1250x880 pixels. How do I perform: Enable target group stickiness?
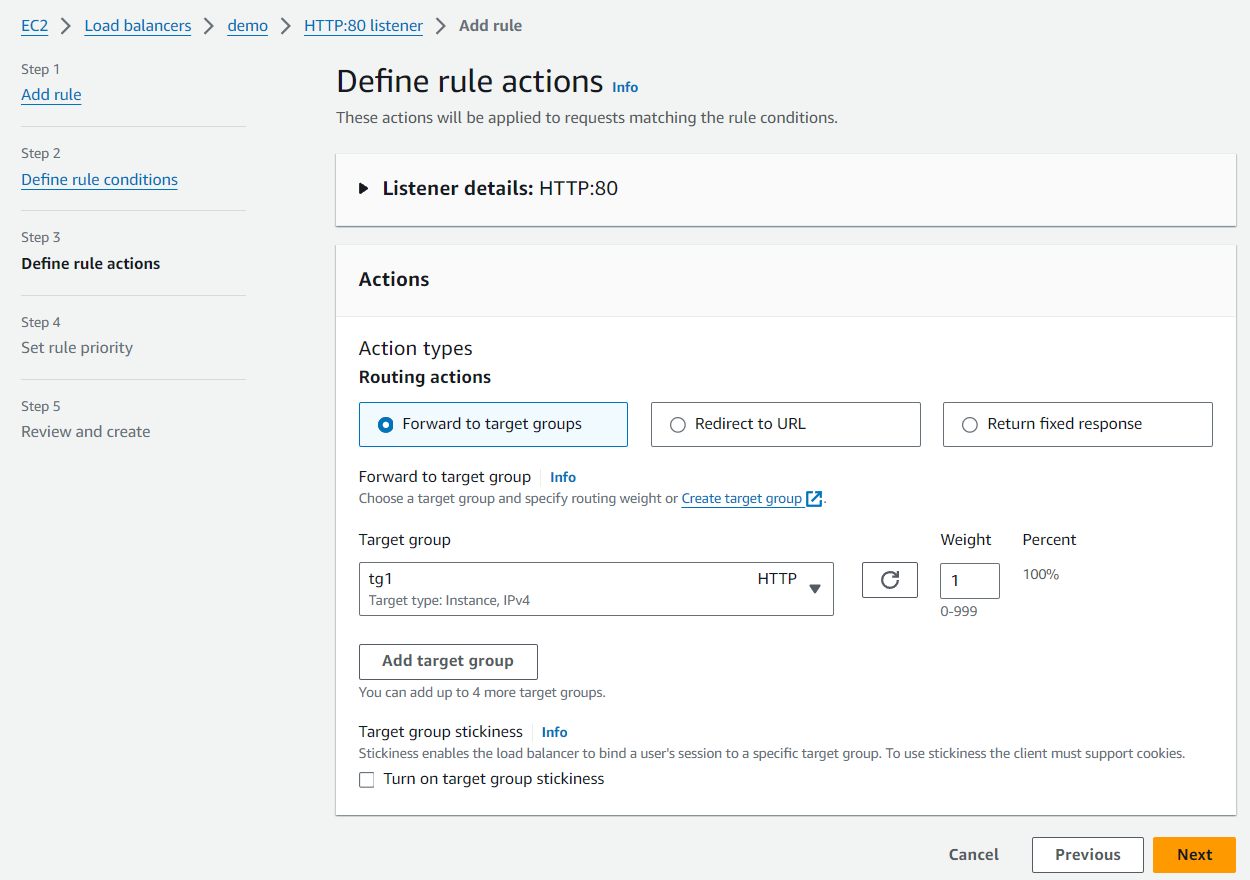pos(367,778)
